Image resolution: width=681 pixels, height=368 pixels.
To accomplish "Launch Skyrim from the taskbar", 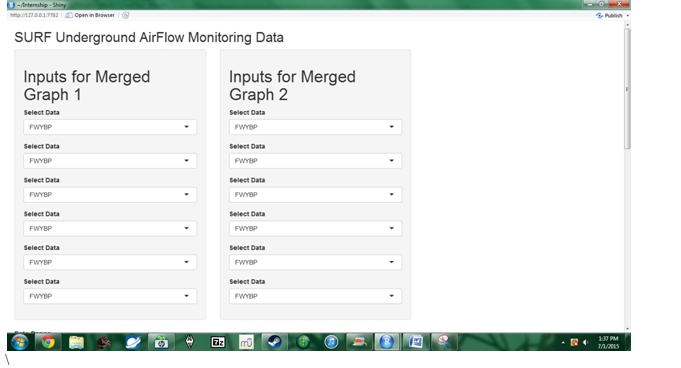I will coord(190,342).
